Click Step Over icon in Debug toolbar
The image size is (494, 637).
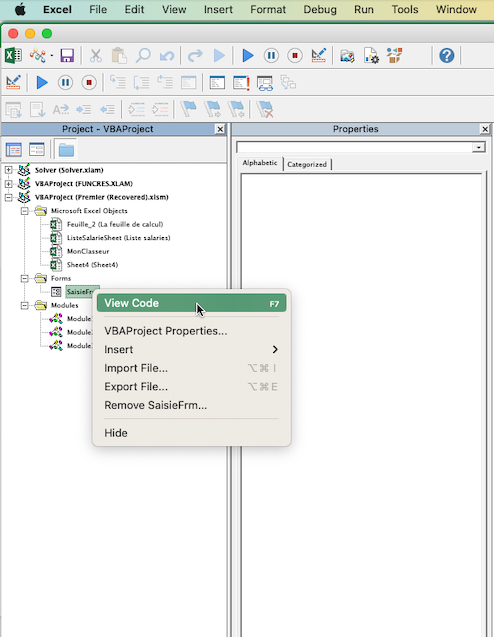click(x=141, y=82)
